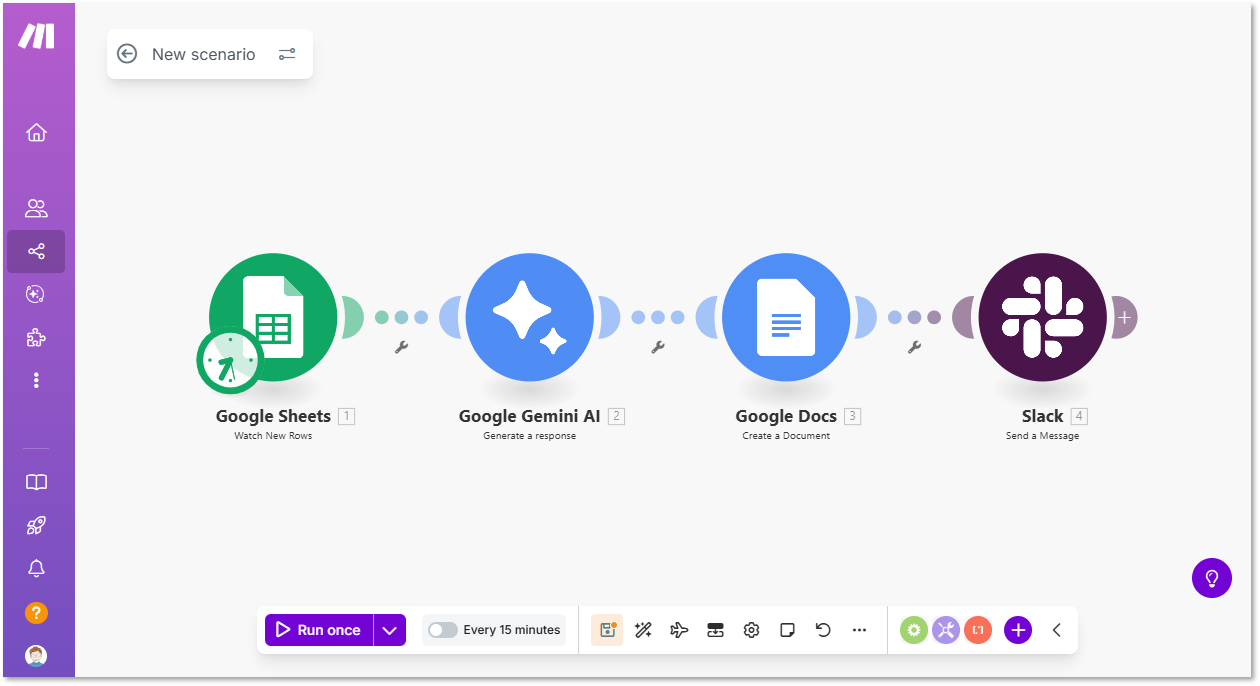This screenshot has height=686, width=1260.
Task: Click the Run once button
Action: pyautogui.click(x=319, y=630)
